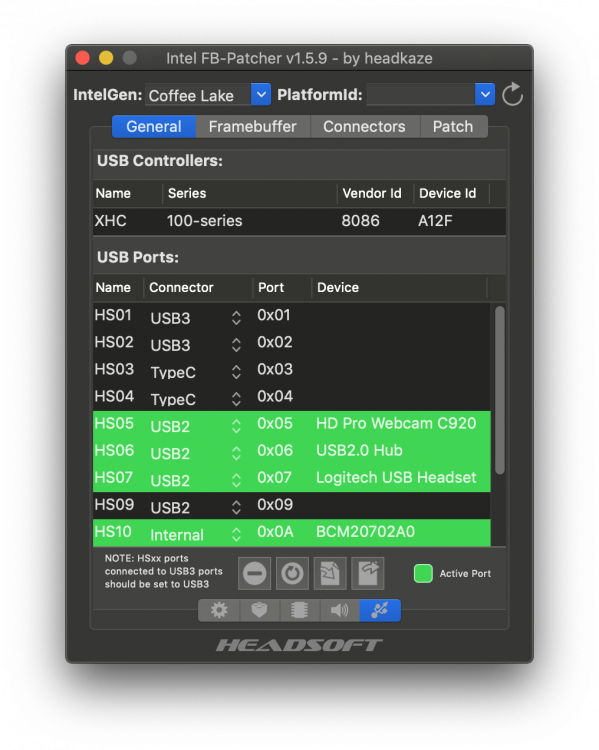Change connector type stepper for HS10 Internal
Screen dimensions: 599x750
coord(236,534)
